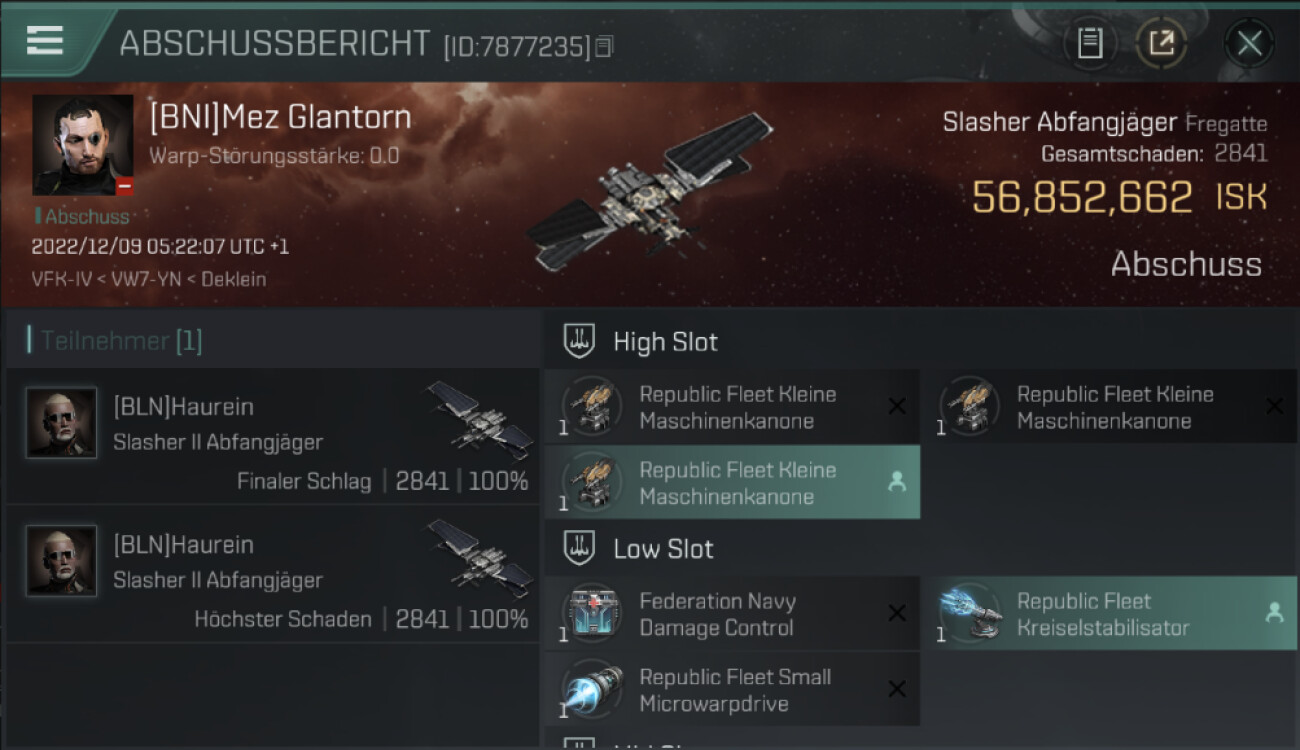1300x750 pixels.
Task: Click the highlighted Maschinenkanone person marker
Action: coord(897,482)
